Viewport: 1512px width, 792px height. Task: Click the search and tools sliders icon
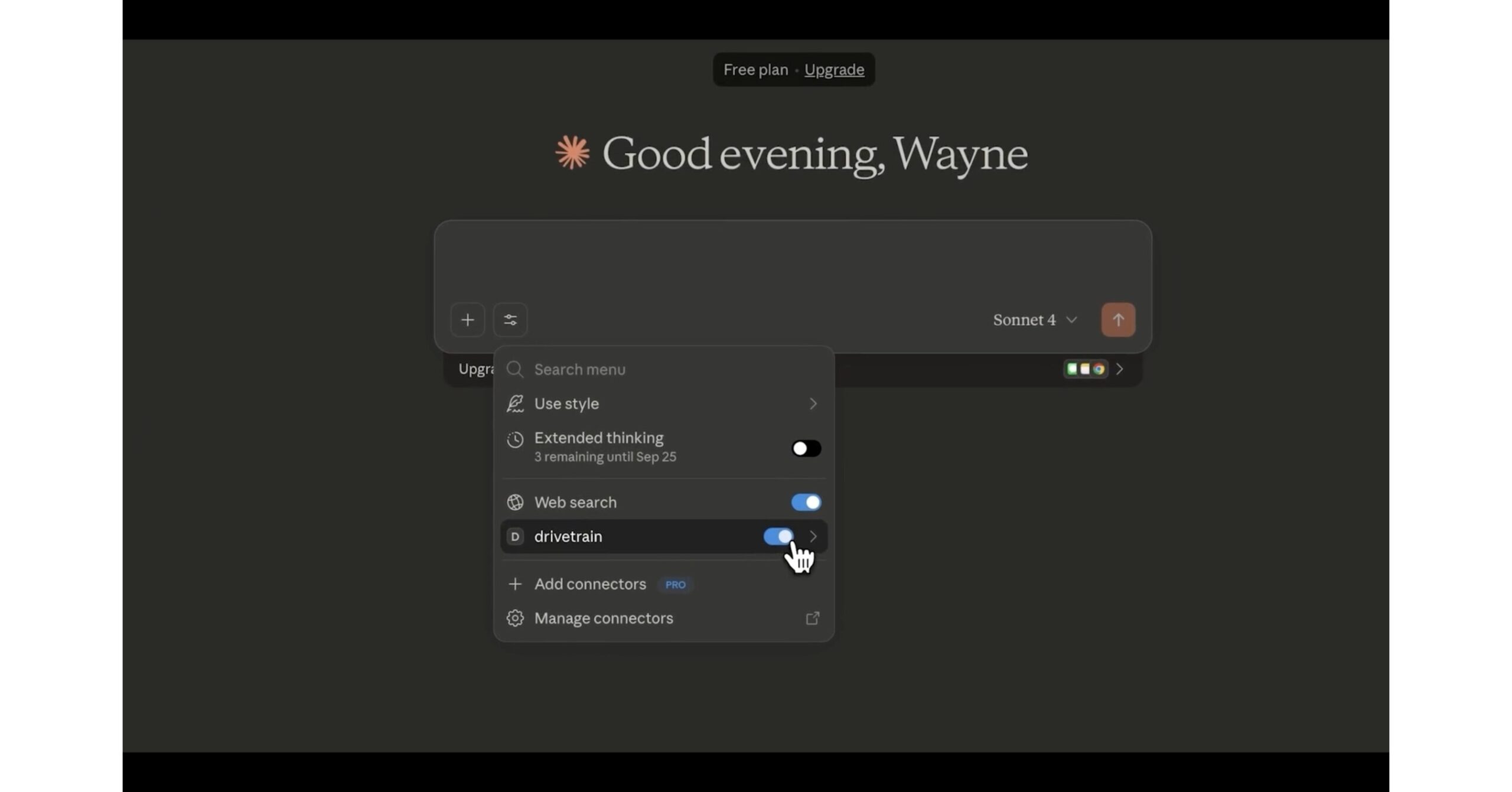pos(510,320)
